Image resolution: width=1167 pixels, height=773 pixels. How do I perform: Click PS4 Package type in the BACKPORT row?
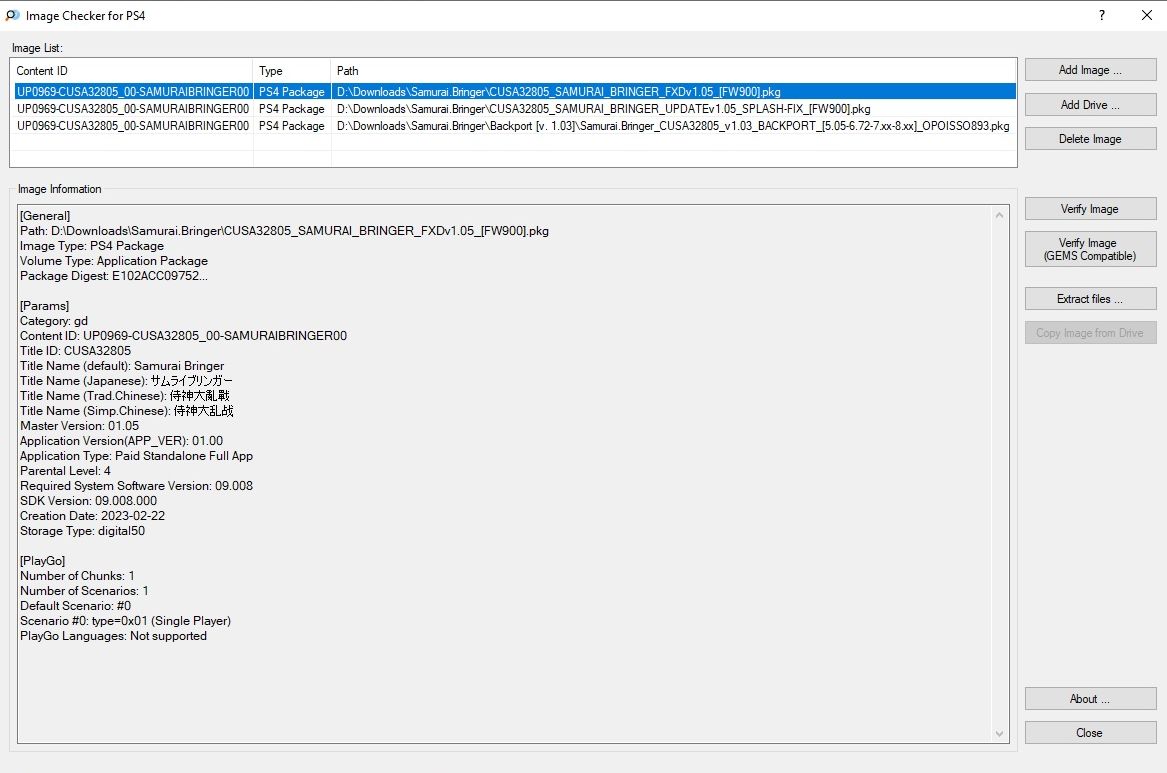click(292, 126)
